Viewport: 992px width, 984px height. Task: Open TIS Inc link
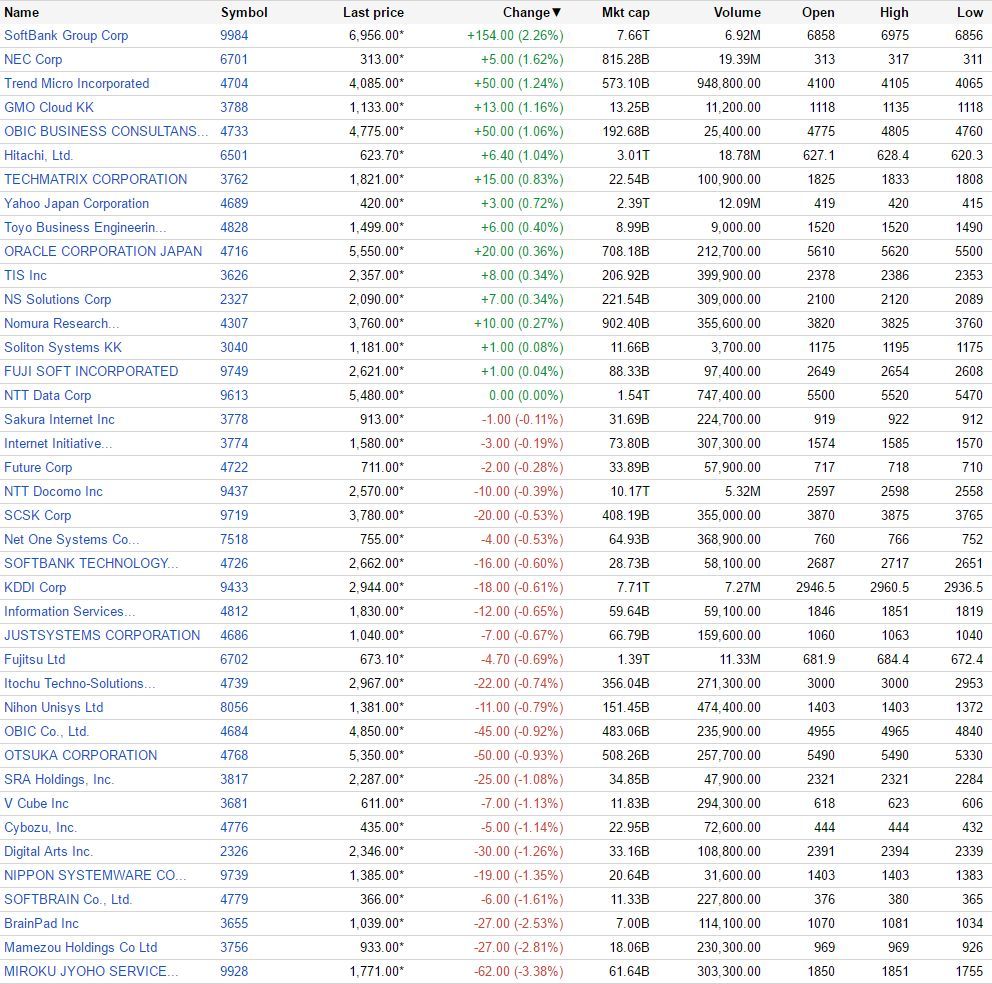click(x=25, y=275)
